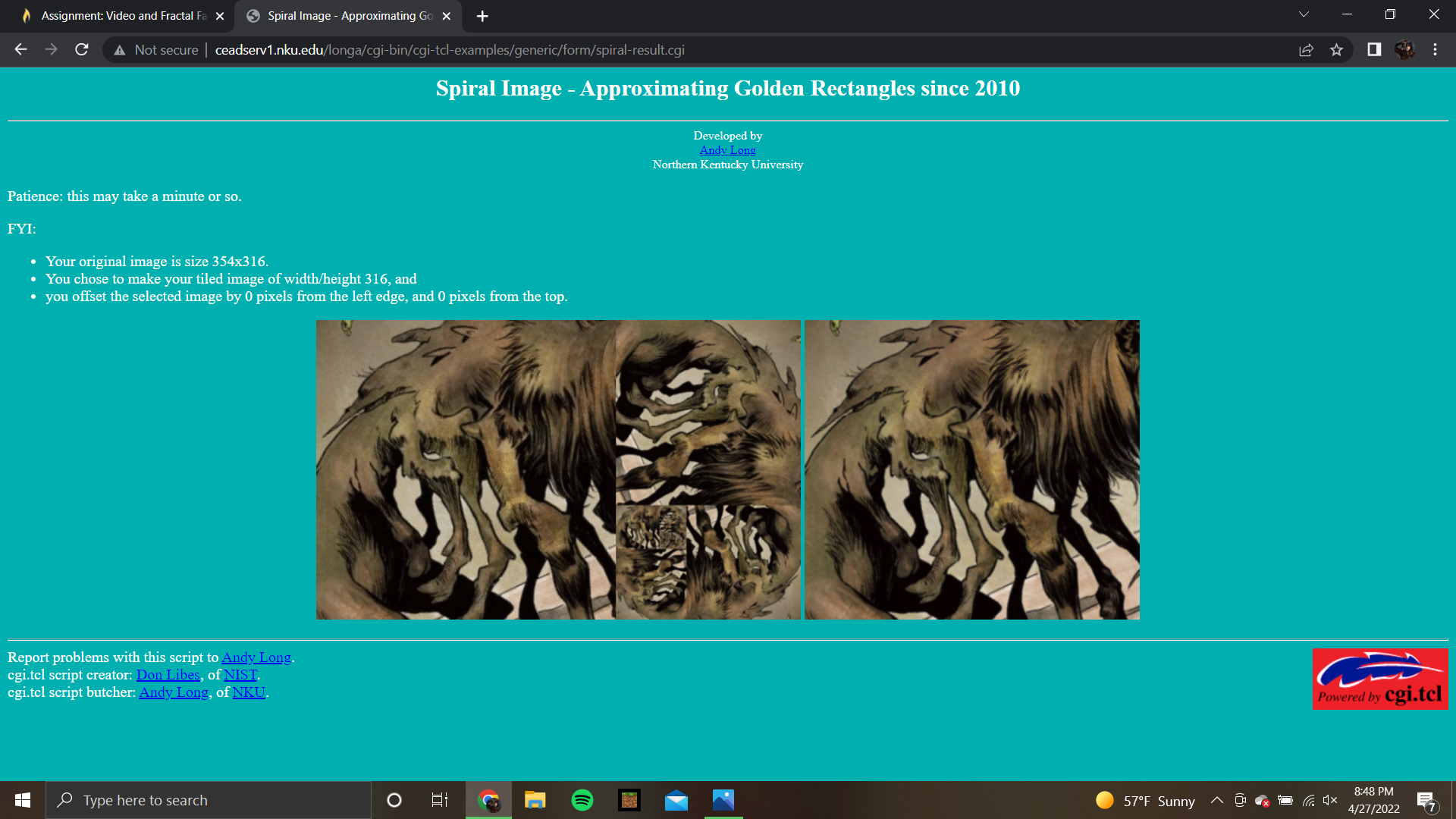Open File Explorer from taskbar
Screen dimensions: 1456x819
535,800
